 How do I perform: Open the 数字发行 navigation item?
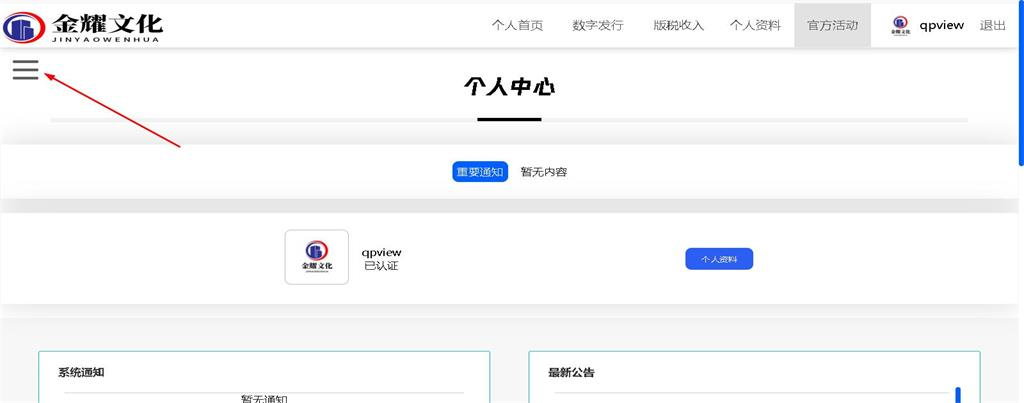(x=598, y=25)
